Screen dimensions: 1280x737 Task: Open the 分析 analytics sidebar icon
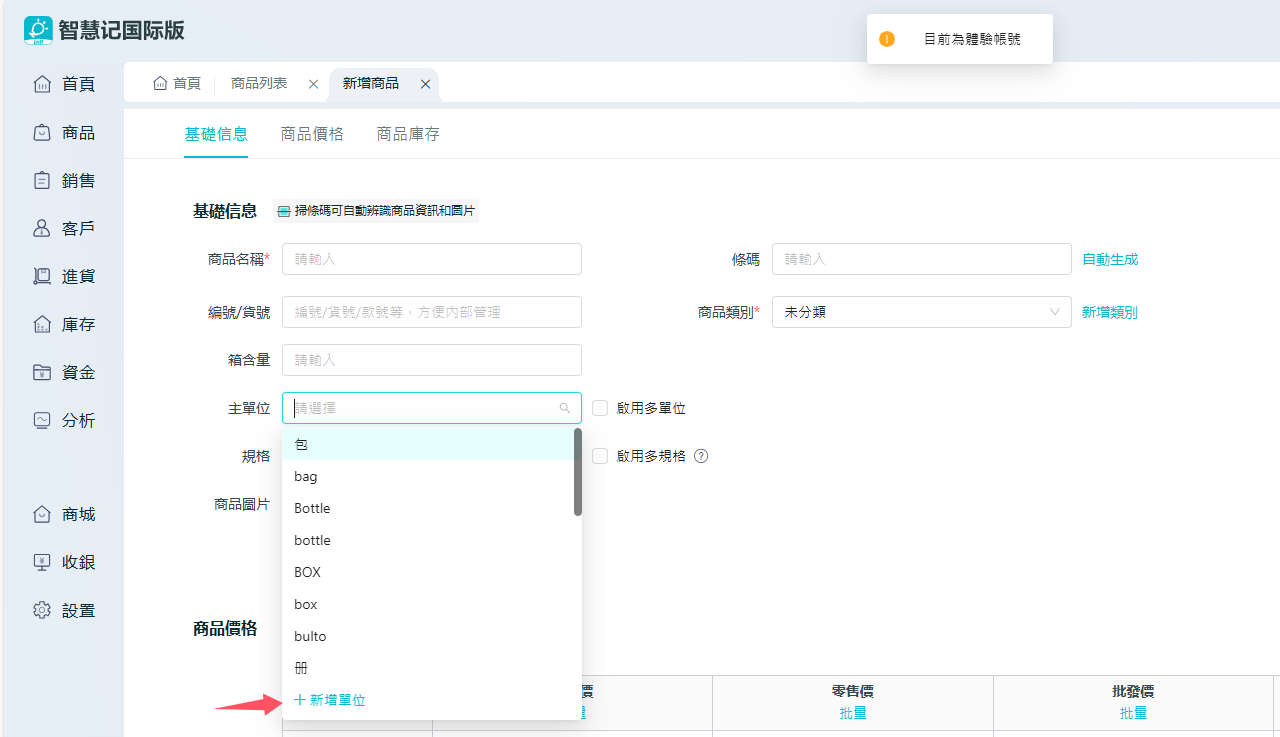click(x=42, y=420)
